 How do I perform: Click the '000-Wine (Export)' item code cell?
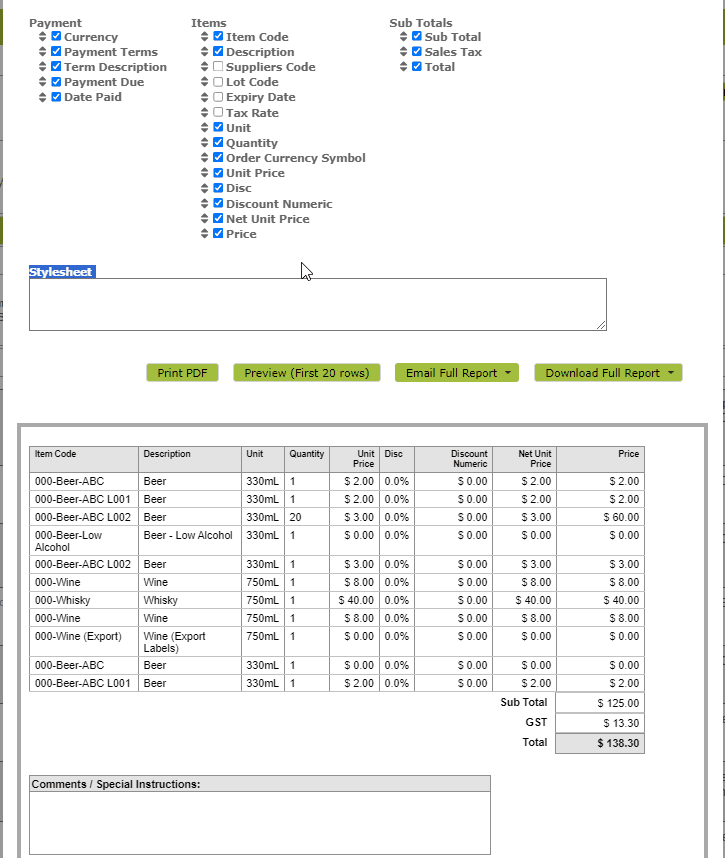click(x=84, y=642)
